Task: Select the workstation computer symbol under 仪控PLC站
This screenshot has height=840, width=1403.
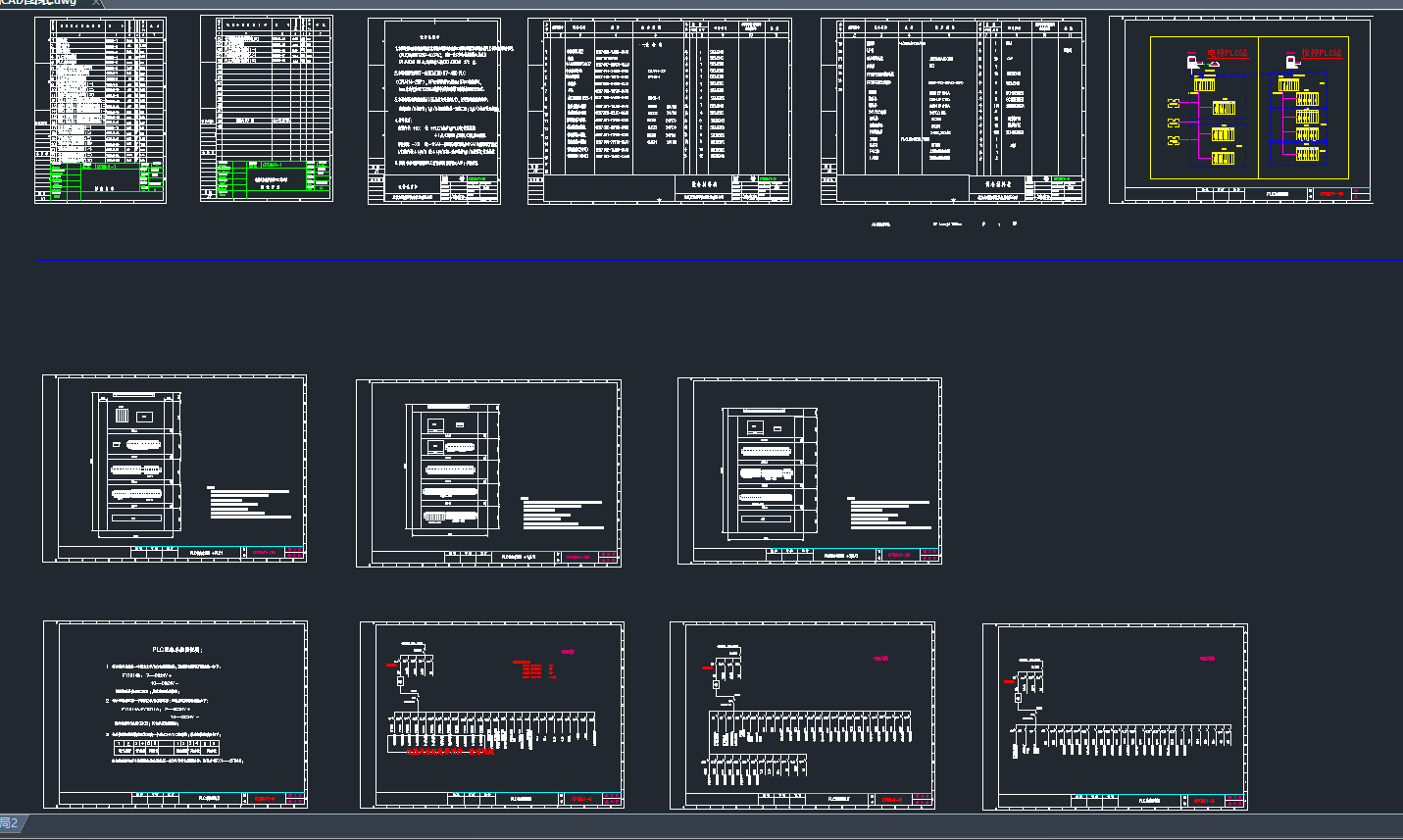Action: [1292, 63]
